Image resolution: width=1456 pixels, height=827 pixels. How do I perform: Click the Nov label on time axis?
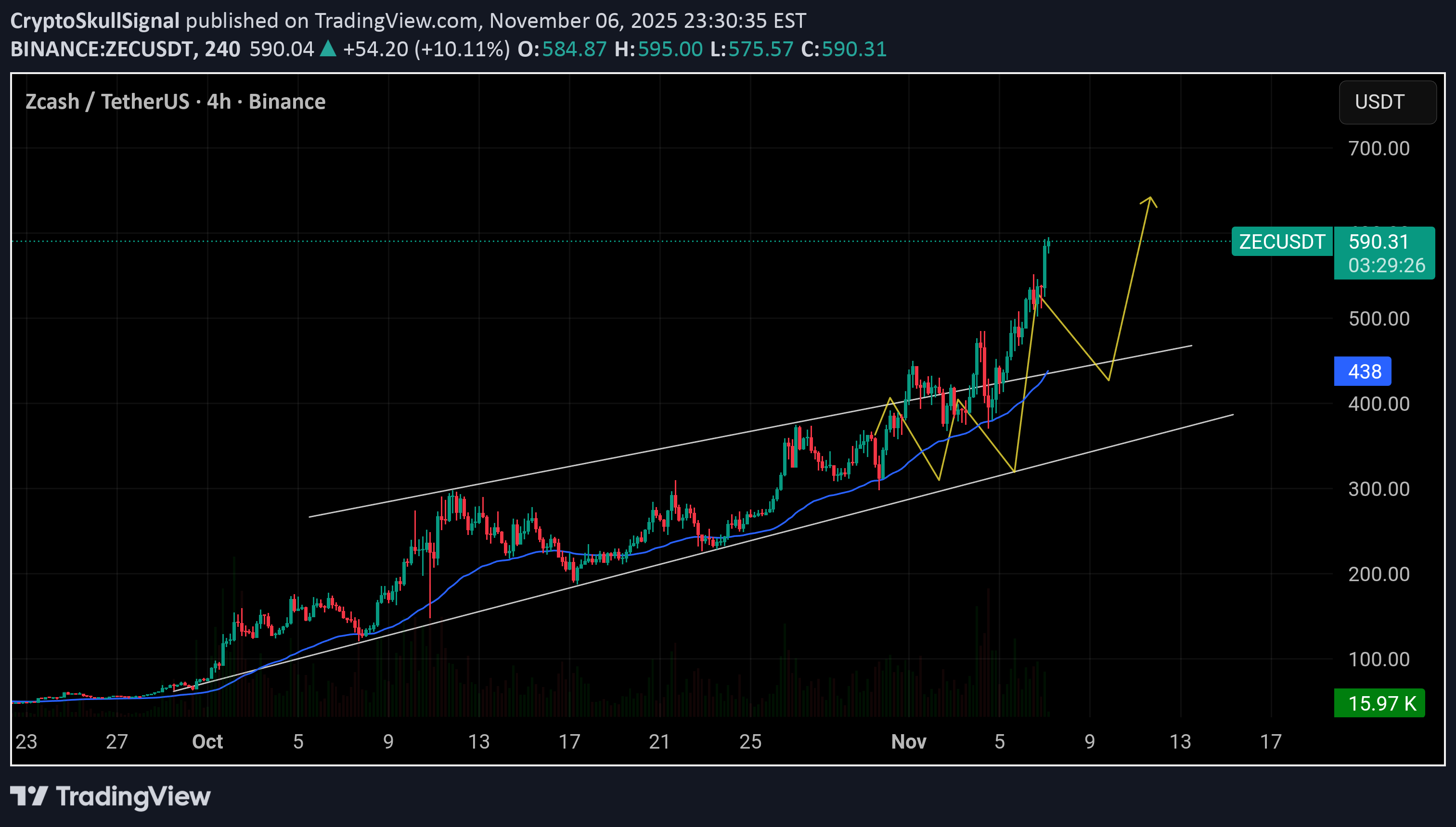(x=908, y=741)
